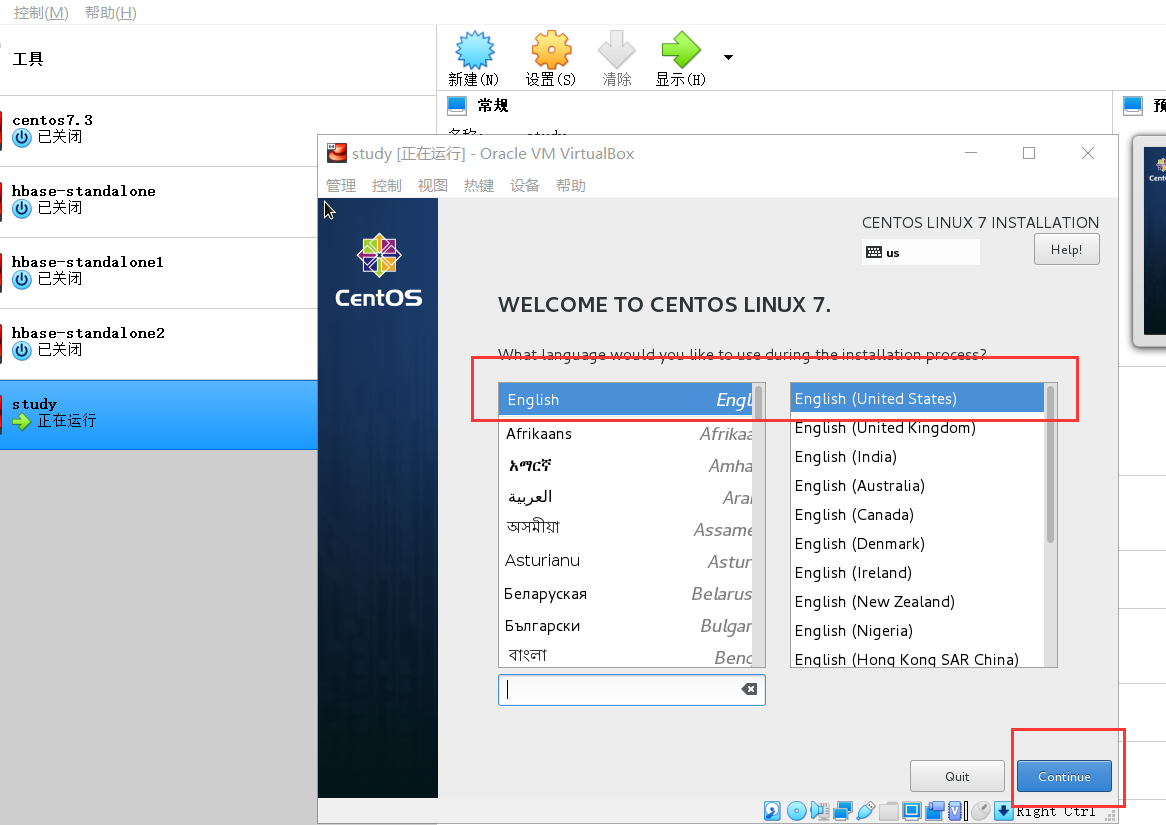This screenshot has width=1166, height=825.
Task: Select English (Nigeria) locale
Action: tap(918, 631)
